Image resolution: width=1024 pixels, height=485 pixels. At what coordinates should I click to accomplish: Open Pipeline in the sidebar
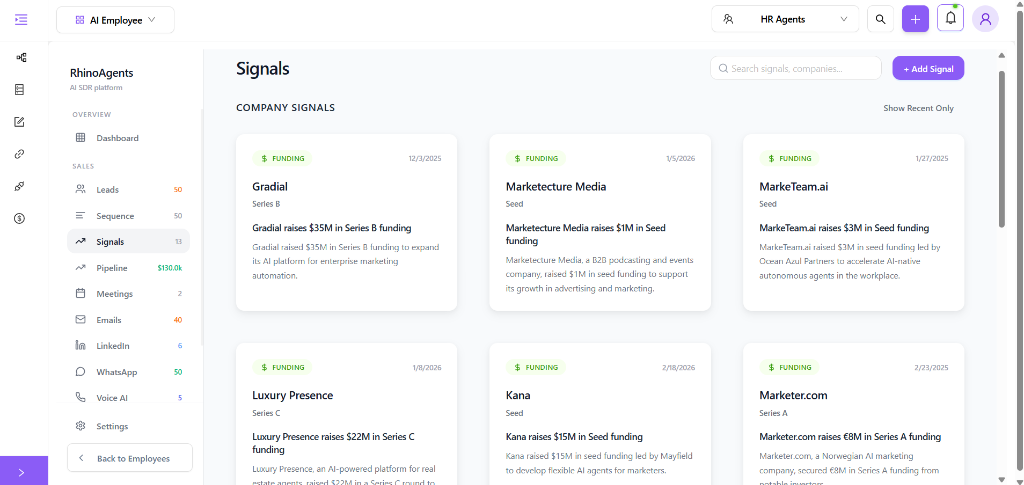129,268
